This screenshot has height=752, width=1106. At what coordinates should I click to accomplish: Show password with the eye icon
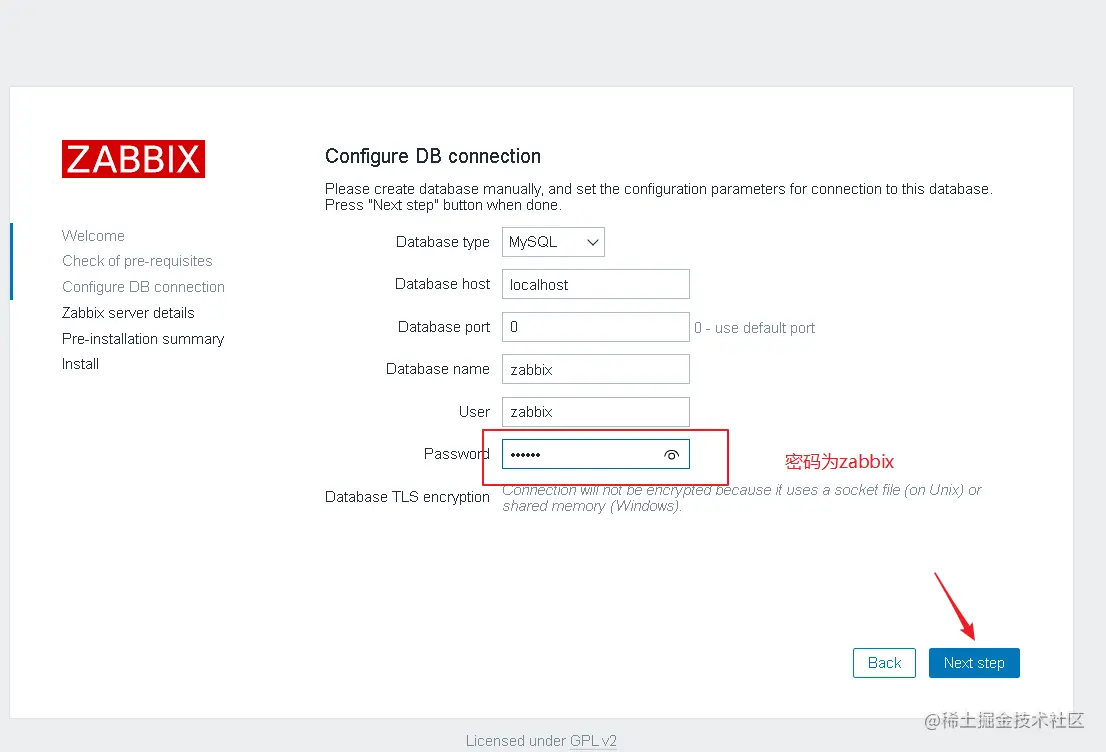pos(672,455)
